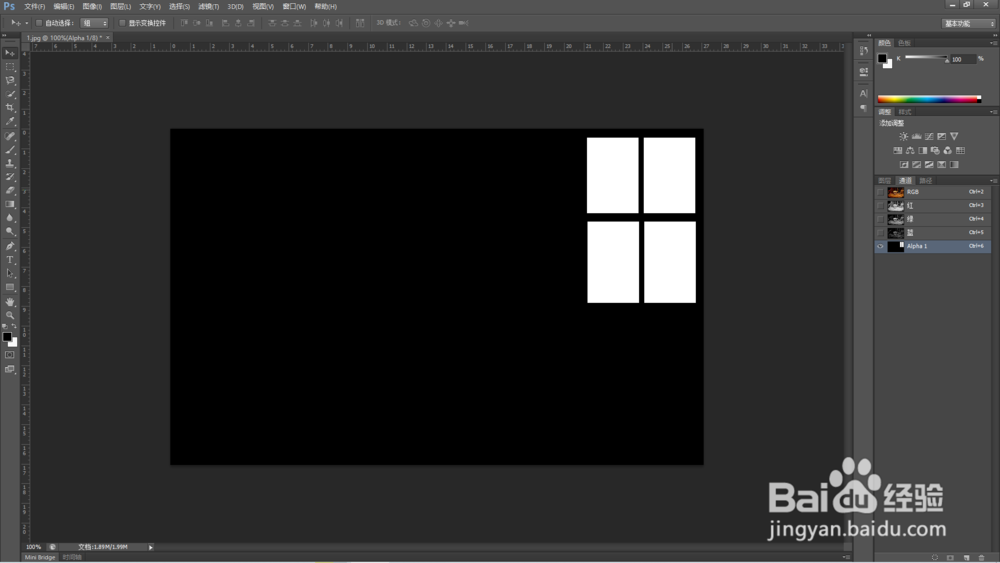Image resolution: width=1000 pixels, height=563 pixels.
Task: Show the Blue channel visibility
Action: tap(880, 232)
